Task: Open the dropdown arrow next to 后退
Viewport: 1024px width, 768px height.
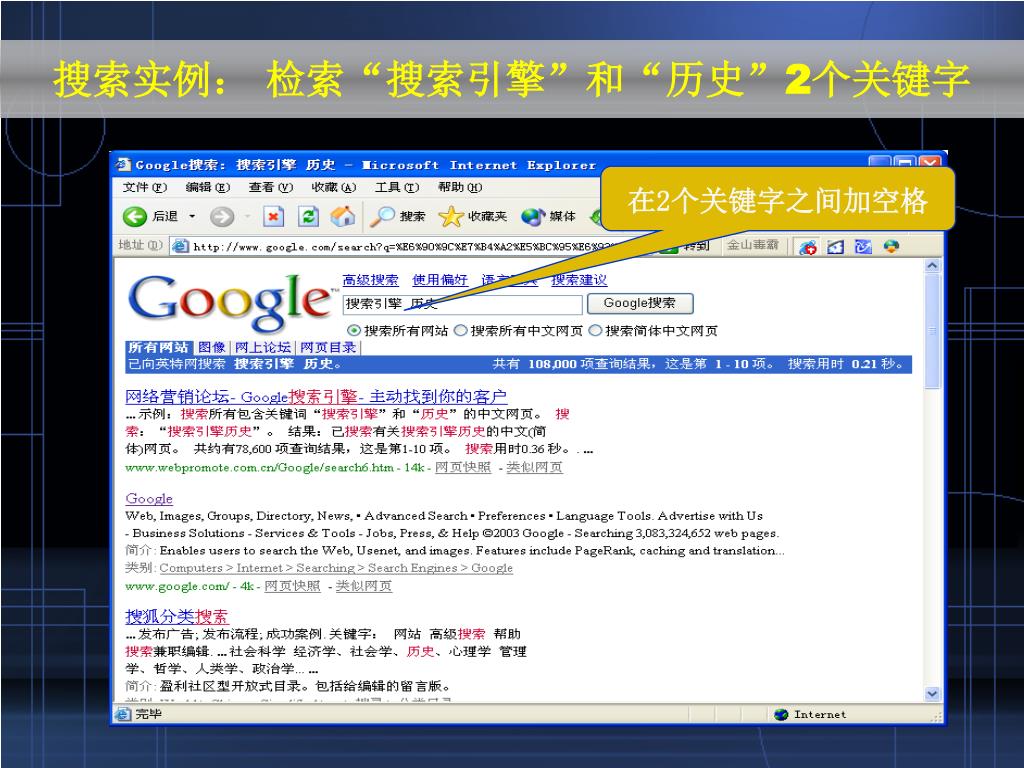Action: (192, 216)
